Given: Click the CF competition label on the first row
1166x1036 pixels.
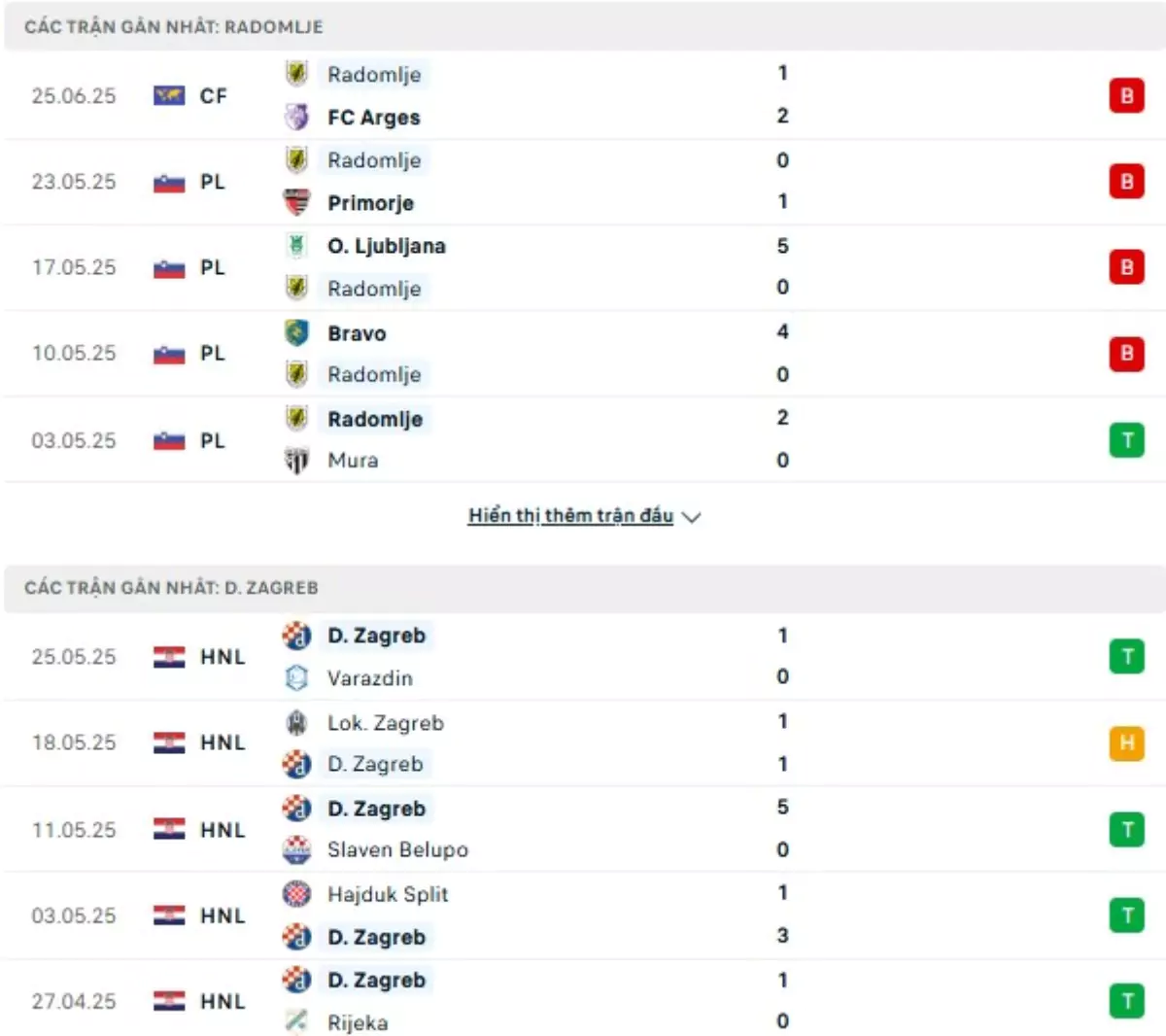Looking at the screenshot, I should pos(213,95).
